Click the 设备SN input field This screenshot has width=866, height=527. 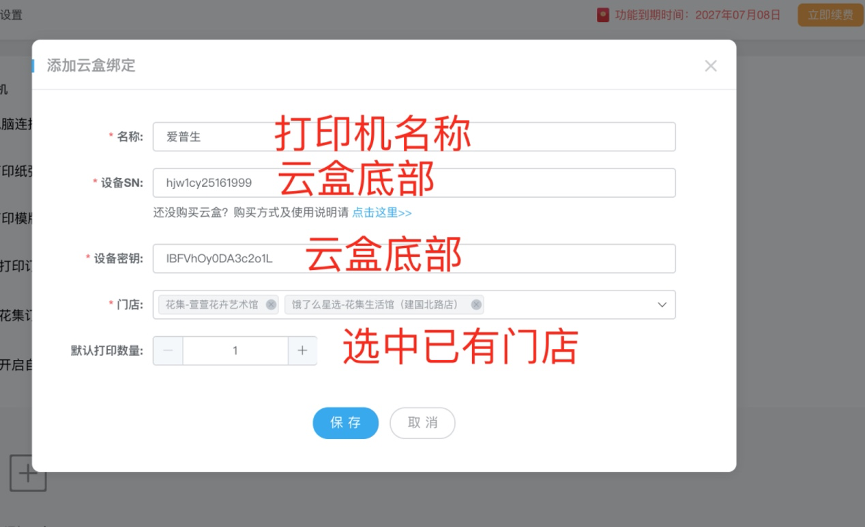(414, 183)
